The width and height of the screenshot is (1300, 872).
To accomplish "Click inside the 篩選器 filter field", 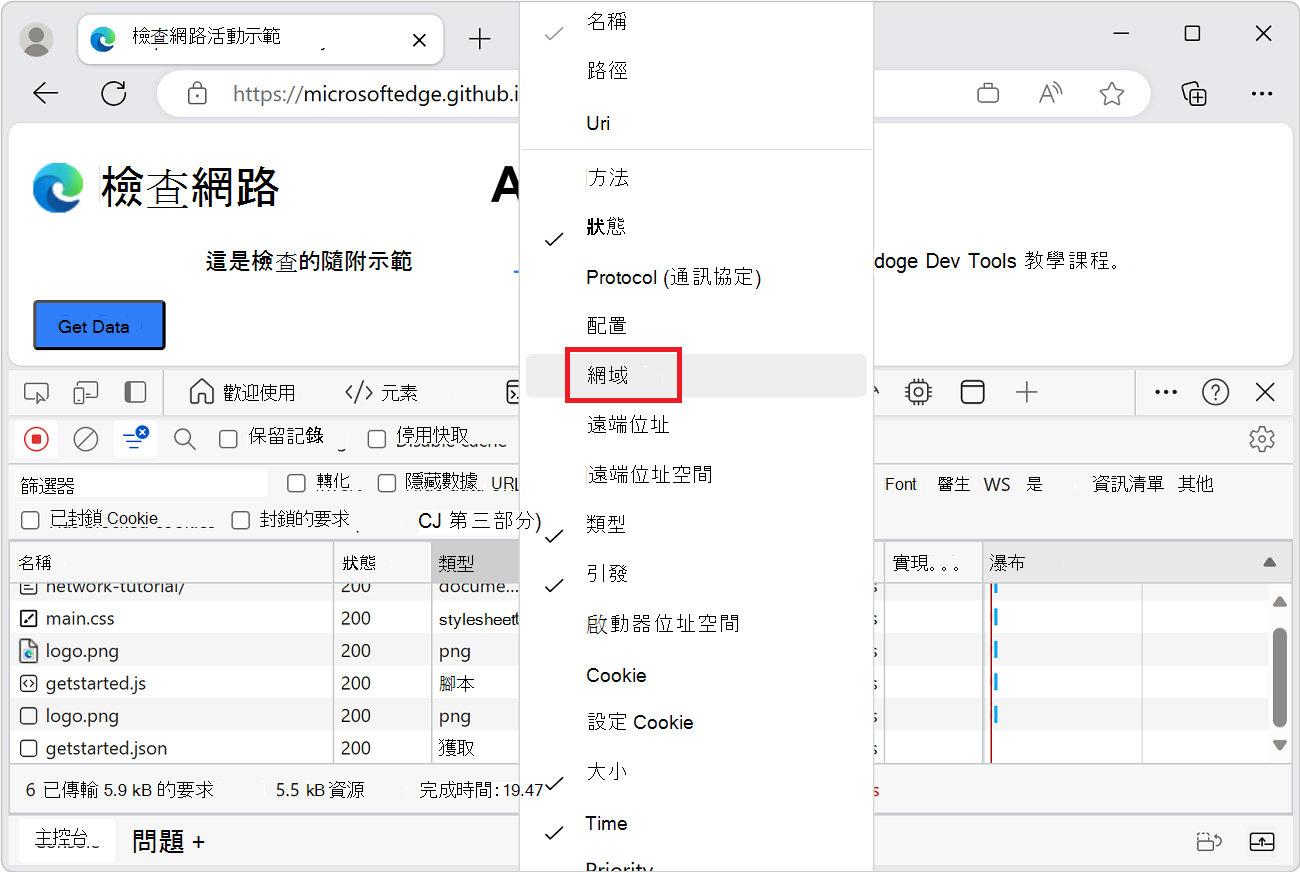I will (140, 483).
